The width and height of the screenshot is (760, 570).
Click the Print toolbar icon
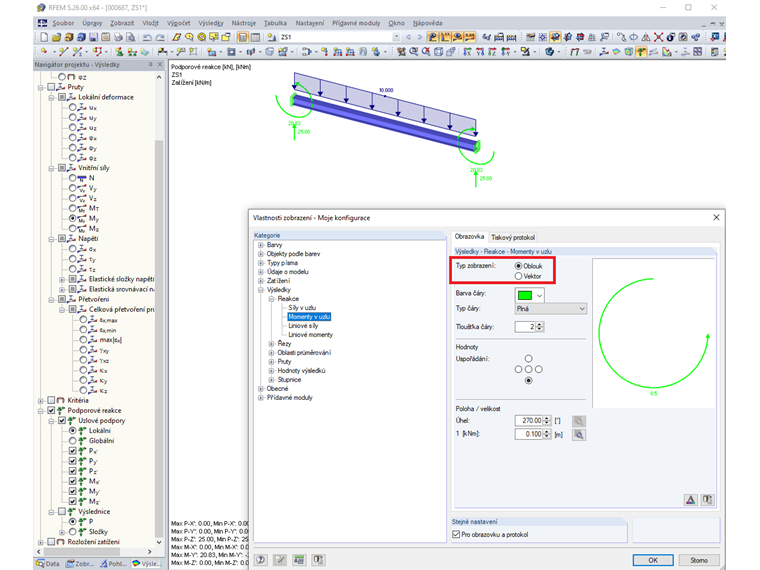(119, 37)
